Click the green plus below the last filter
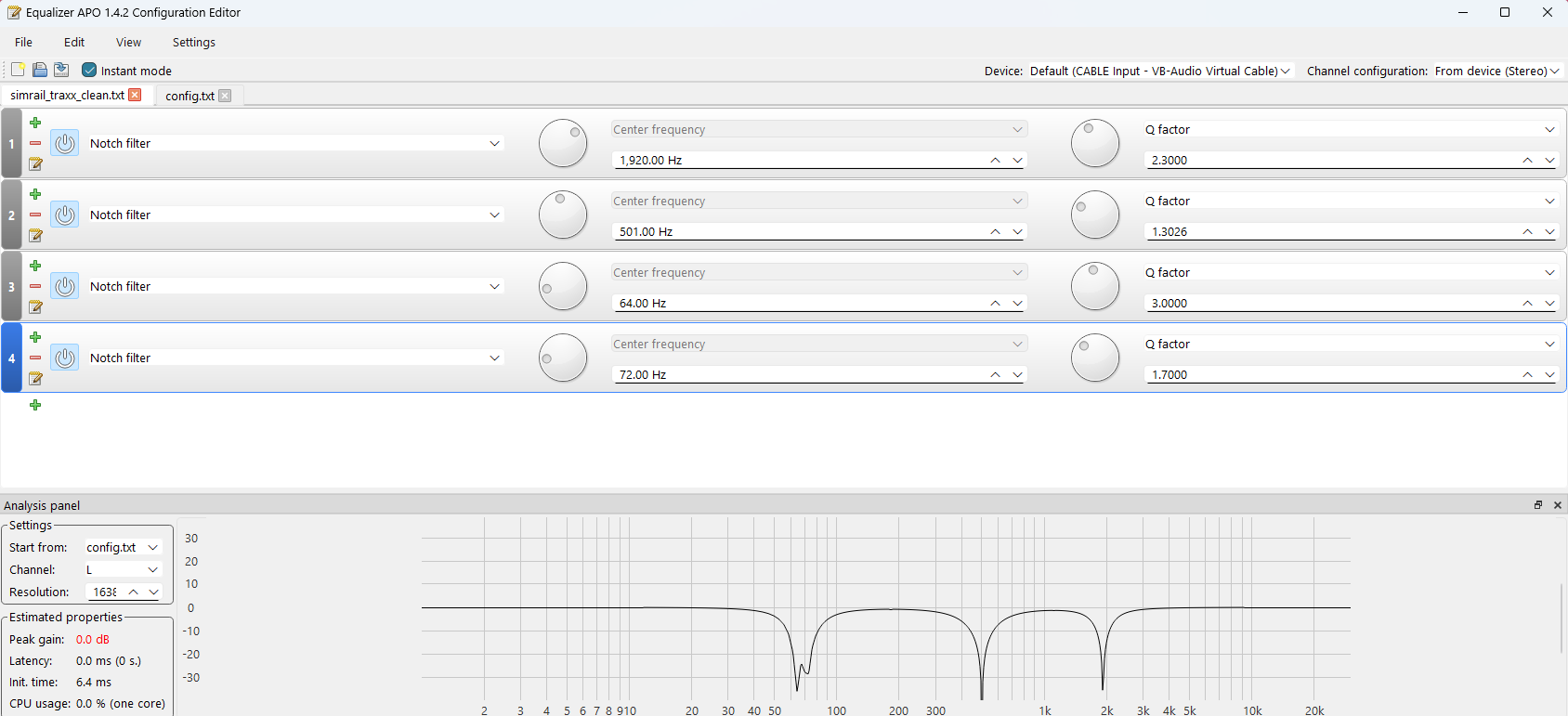 [x=35, y=405]
